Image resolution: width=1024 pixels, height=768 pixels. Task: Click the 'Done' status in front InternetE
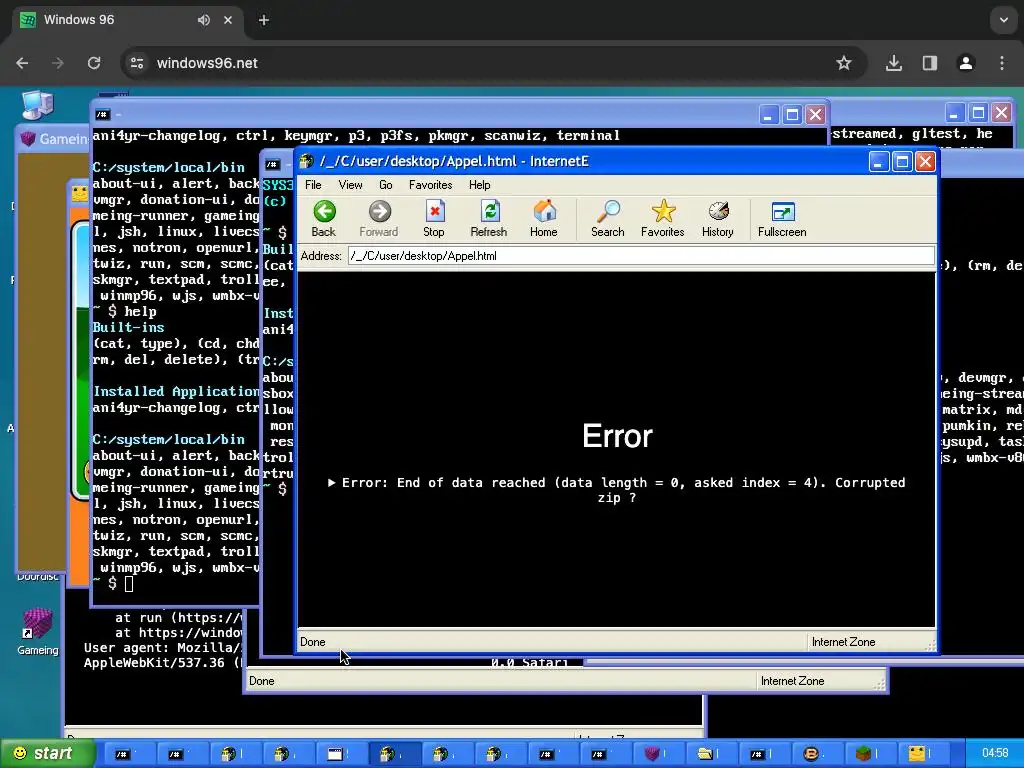coord(313,642)
